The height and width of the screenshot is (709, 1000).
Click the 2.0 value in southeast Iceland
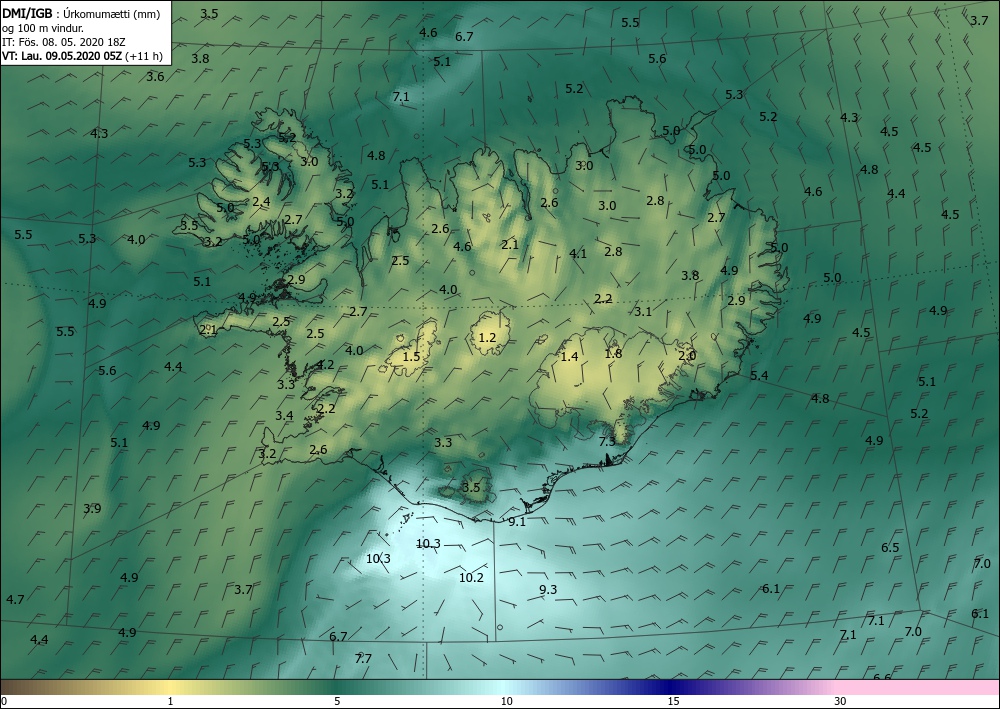(687, 356)
